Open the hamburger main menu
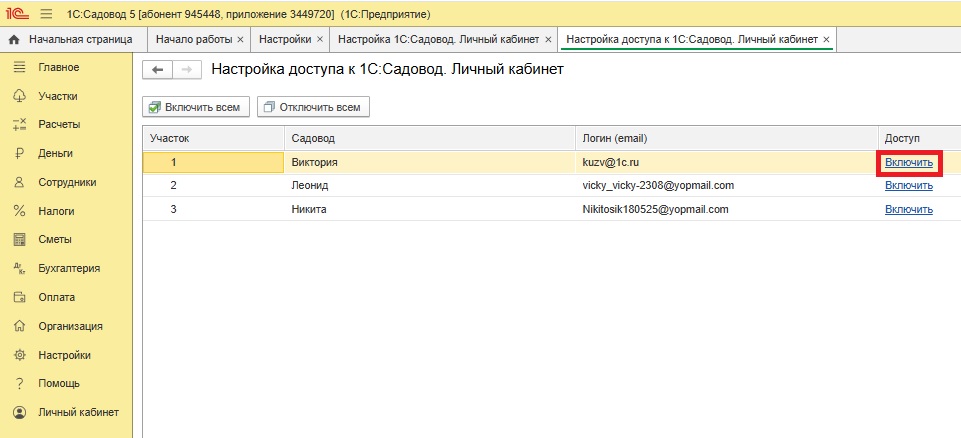Screen dimensions: 961x438 point(46,13)
